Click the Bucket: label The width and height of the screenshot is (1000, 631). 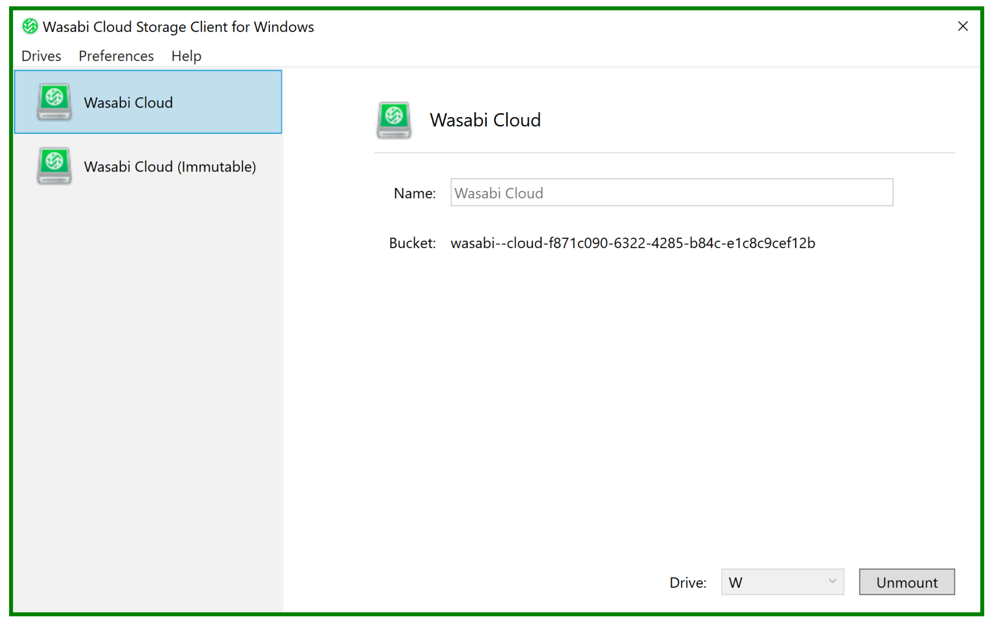[413, 243]
